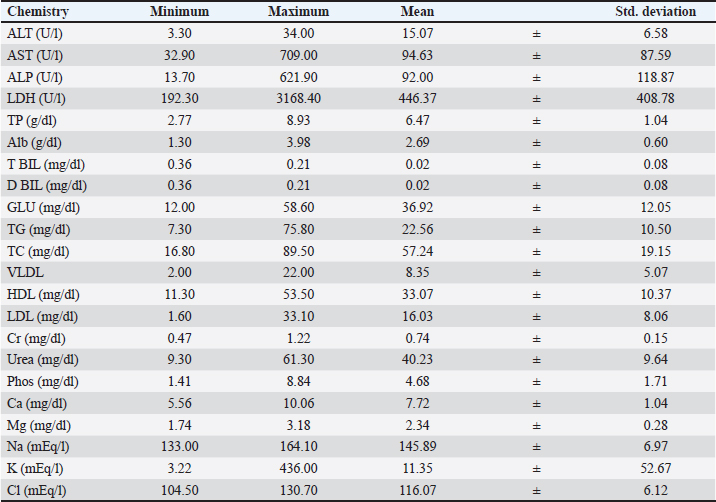
Task: Click the Urea mean value 40.23
Action: click(x=414, y=360)
